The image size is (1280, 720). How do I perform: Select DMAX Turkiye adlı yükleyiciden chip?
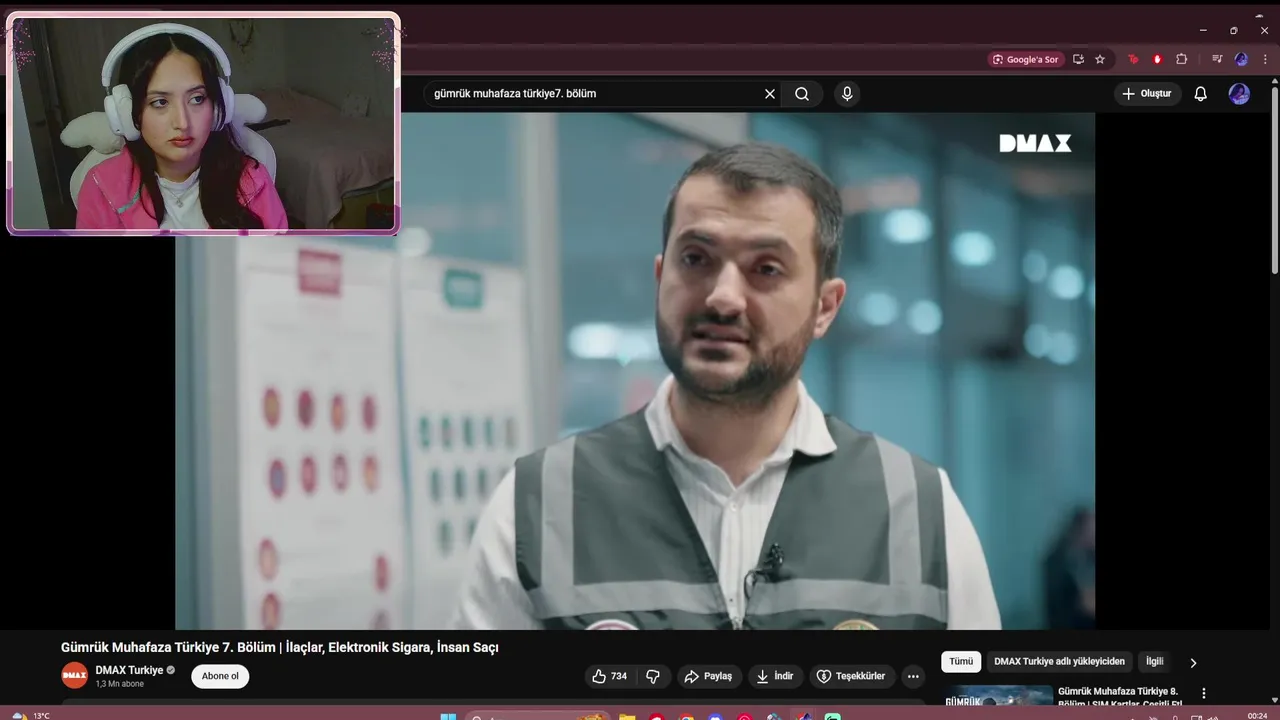tap(1059, 661)
